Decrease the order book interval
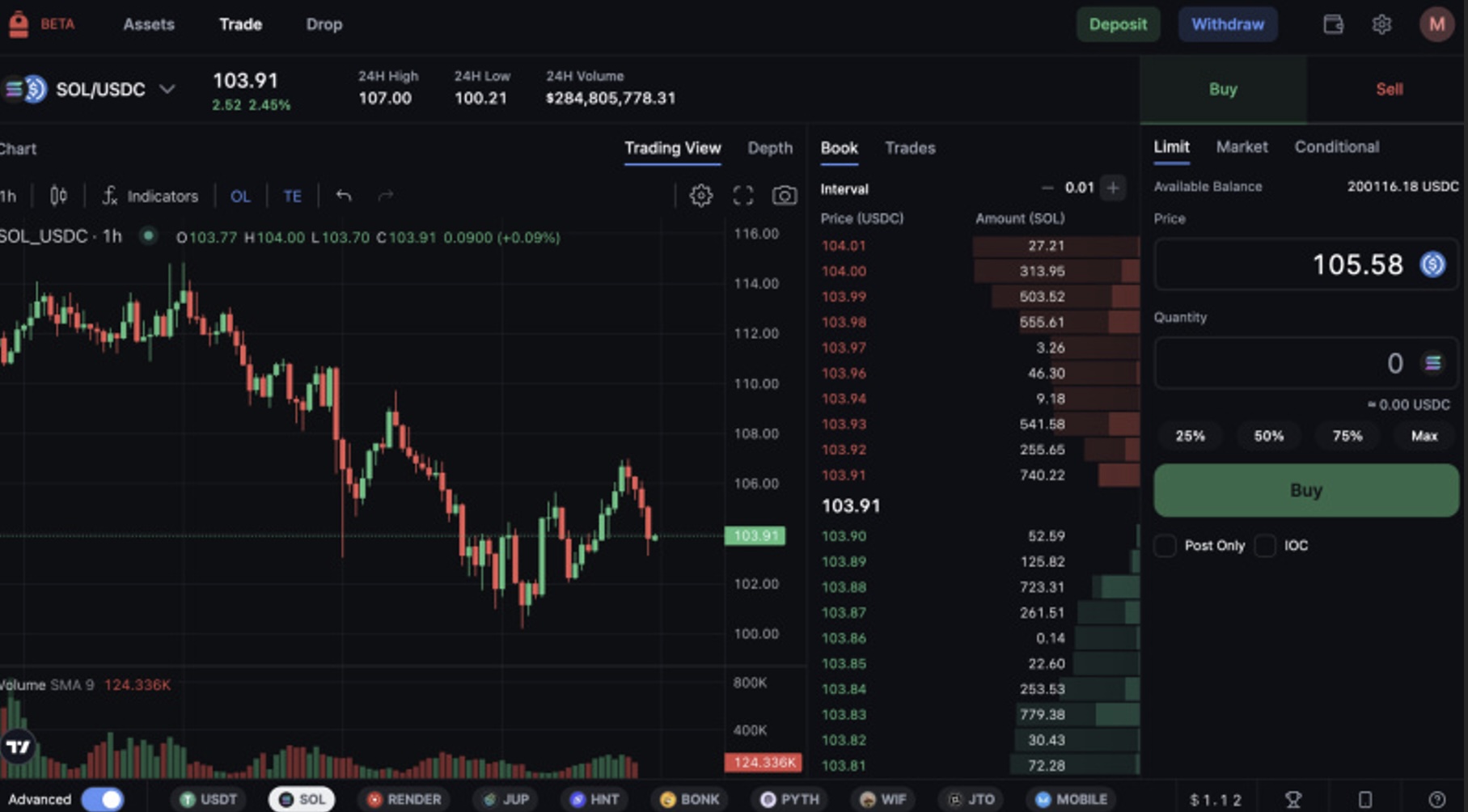 click(1047, 188)
